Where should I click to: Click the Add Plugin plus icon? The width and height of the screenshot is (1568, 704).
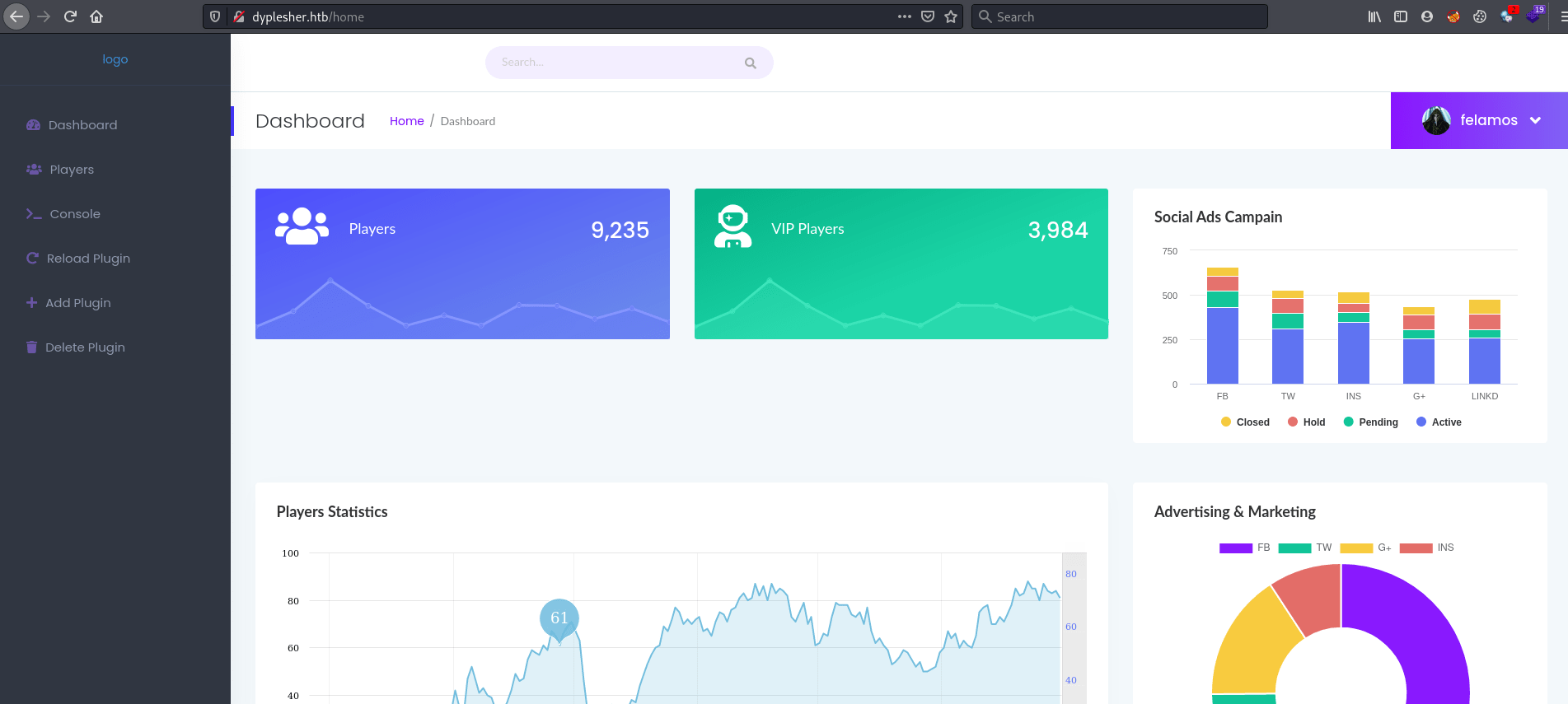pyautogui.click(x=31, y=303)
